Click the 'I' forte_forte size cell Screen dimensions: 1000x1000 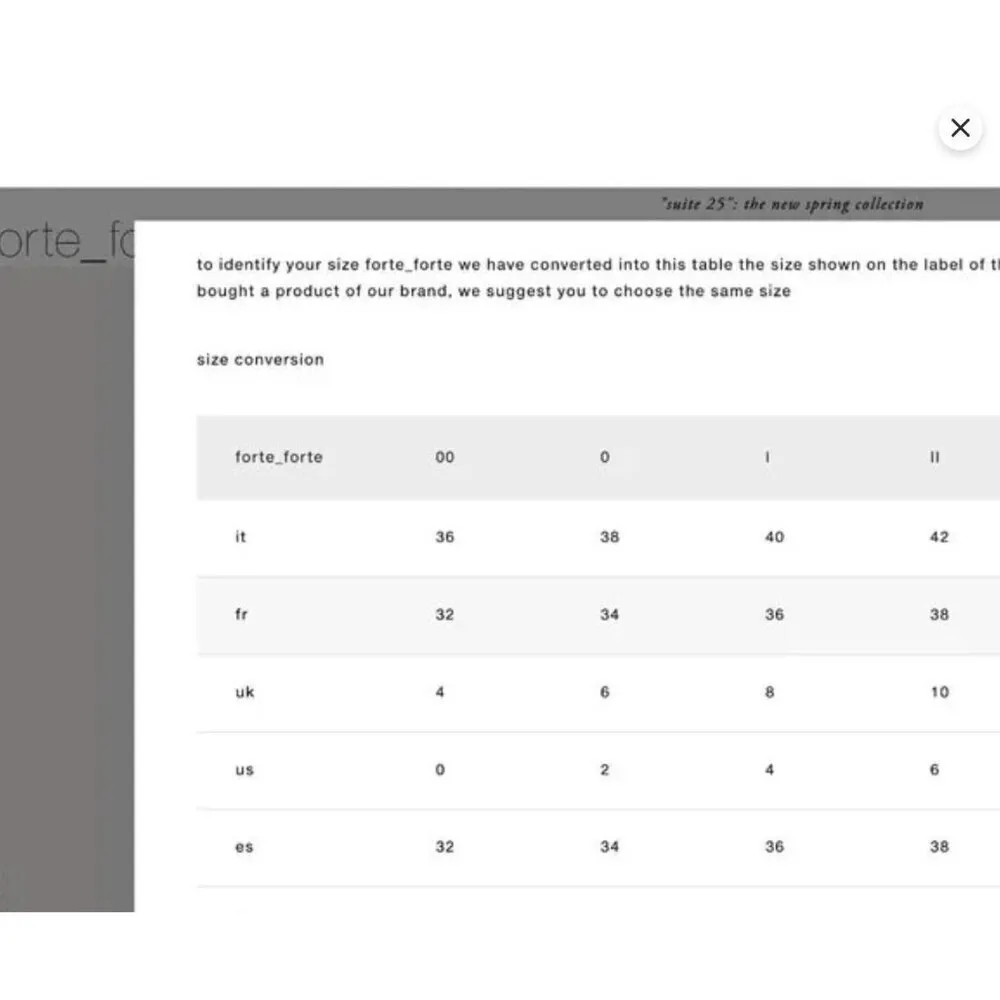click(767, 457)
